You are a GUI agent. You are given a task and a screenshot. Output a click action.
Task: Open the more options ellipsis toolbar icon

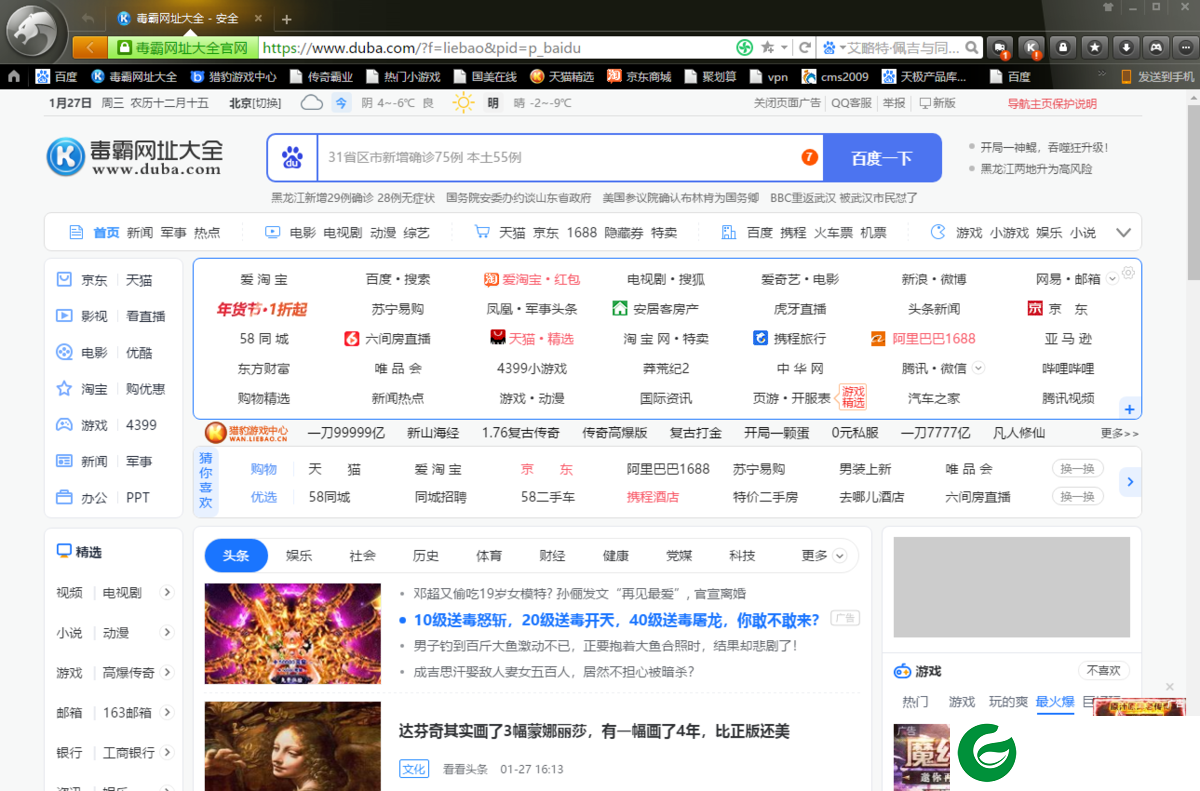tap(1185, 47)
